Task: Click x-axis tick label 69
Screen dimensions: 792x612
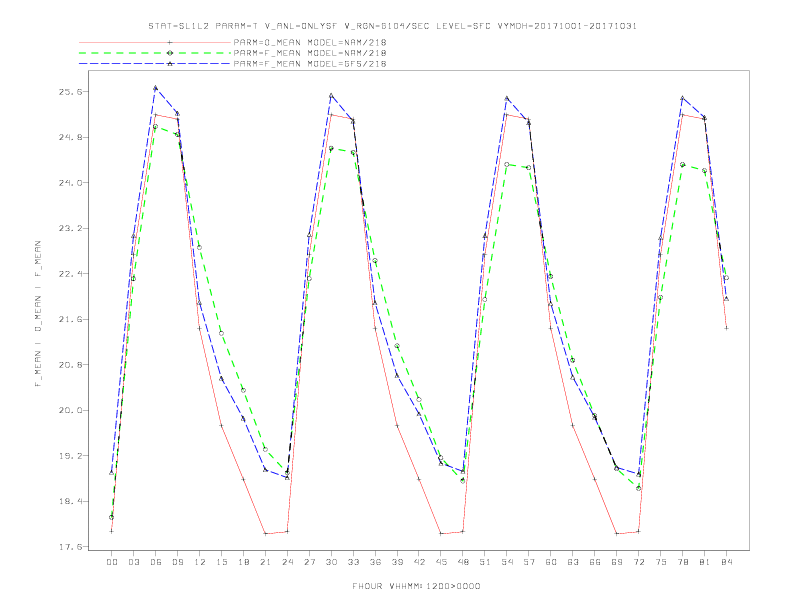Action: [617, 562]
